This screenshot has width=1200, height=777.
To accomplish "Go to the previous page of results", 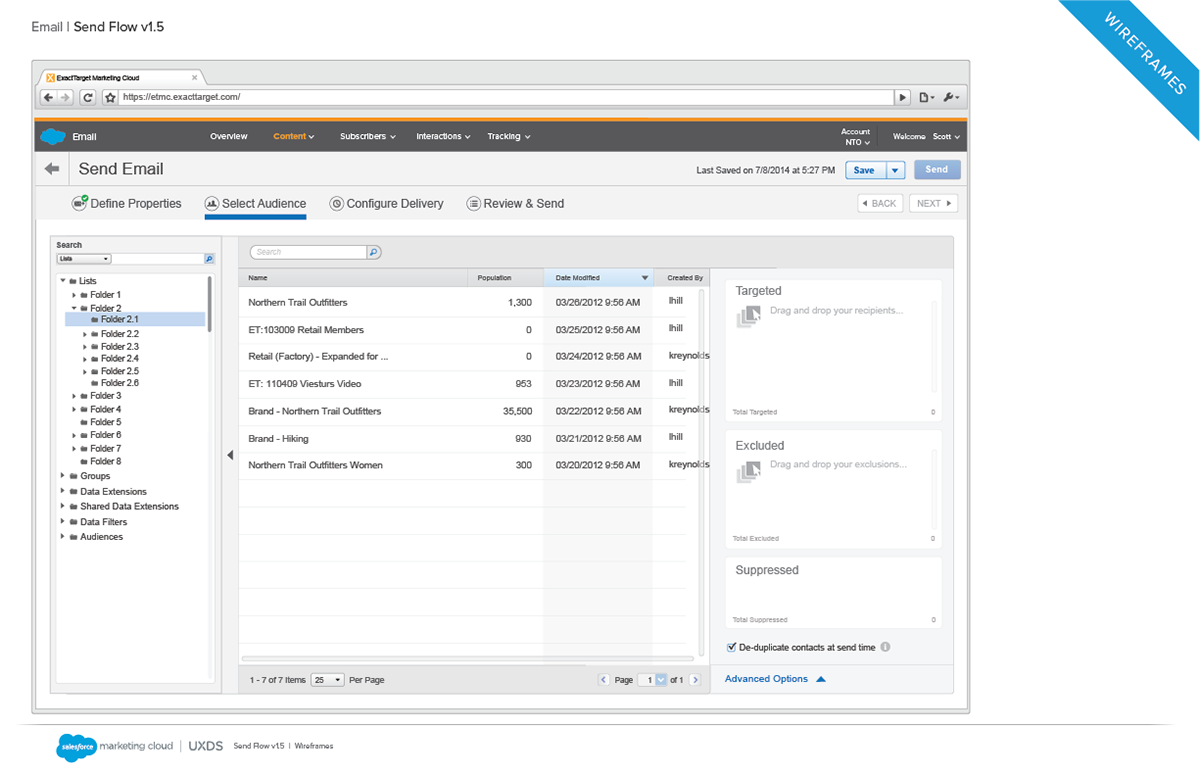I will coord(604,680).
